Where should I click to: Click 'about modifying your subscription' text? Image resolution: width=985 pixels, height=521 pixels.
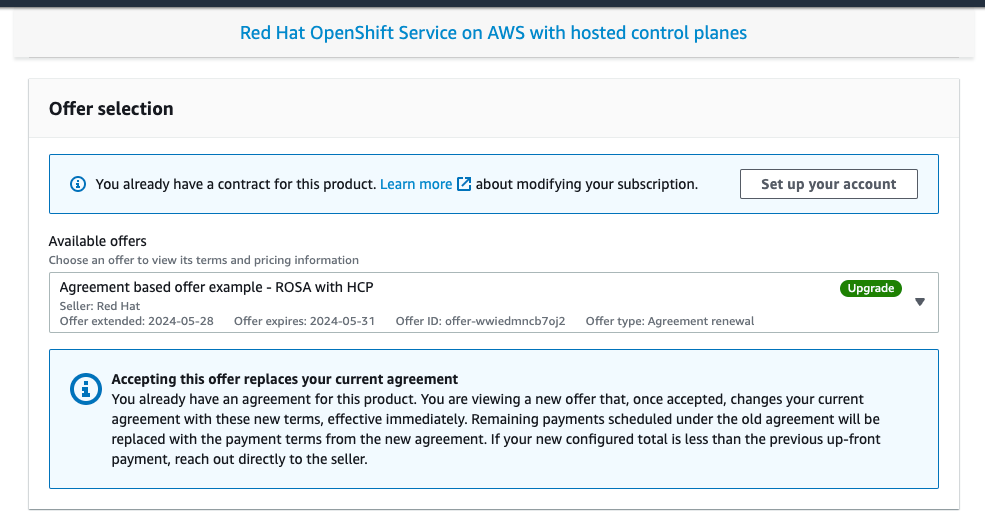[587, 184]
